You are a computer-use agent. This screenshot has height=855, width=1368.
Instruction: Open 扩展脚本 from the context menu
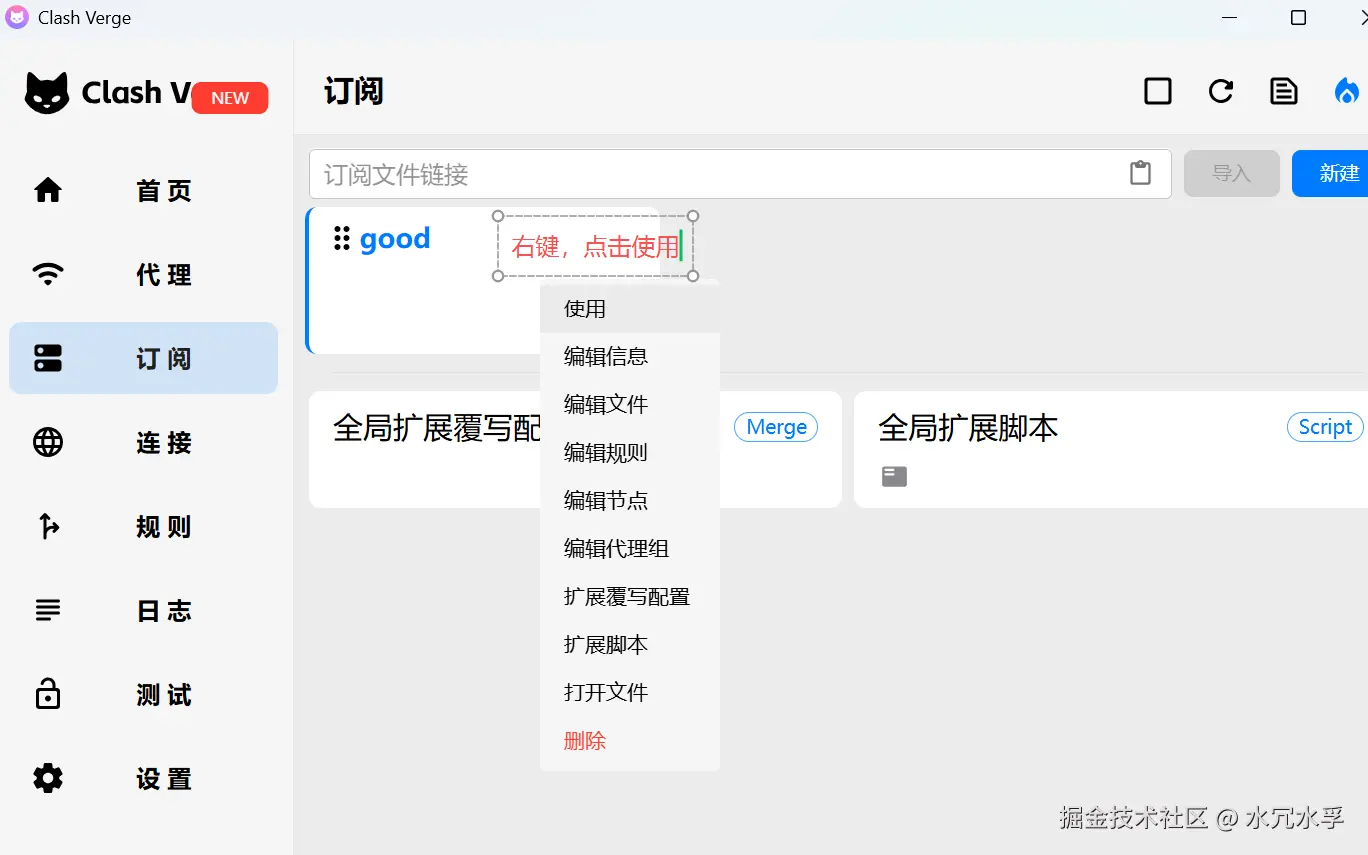tap(630, 644)
